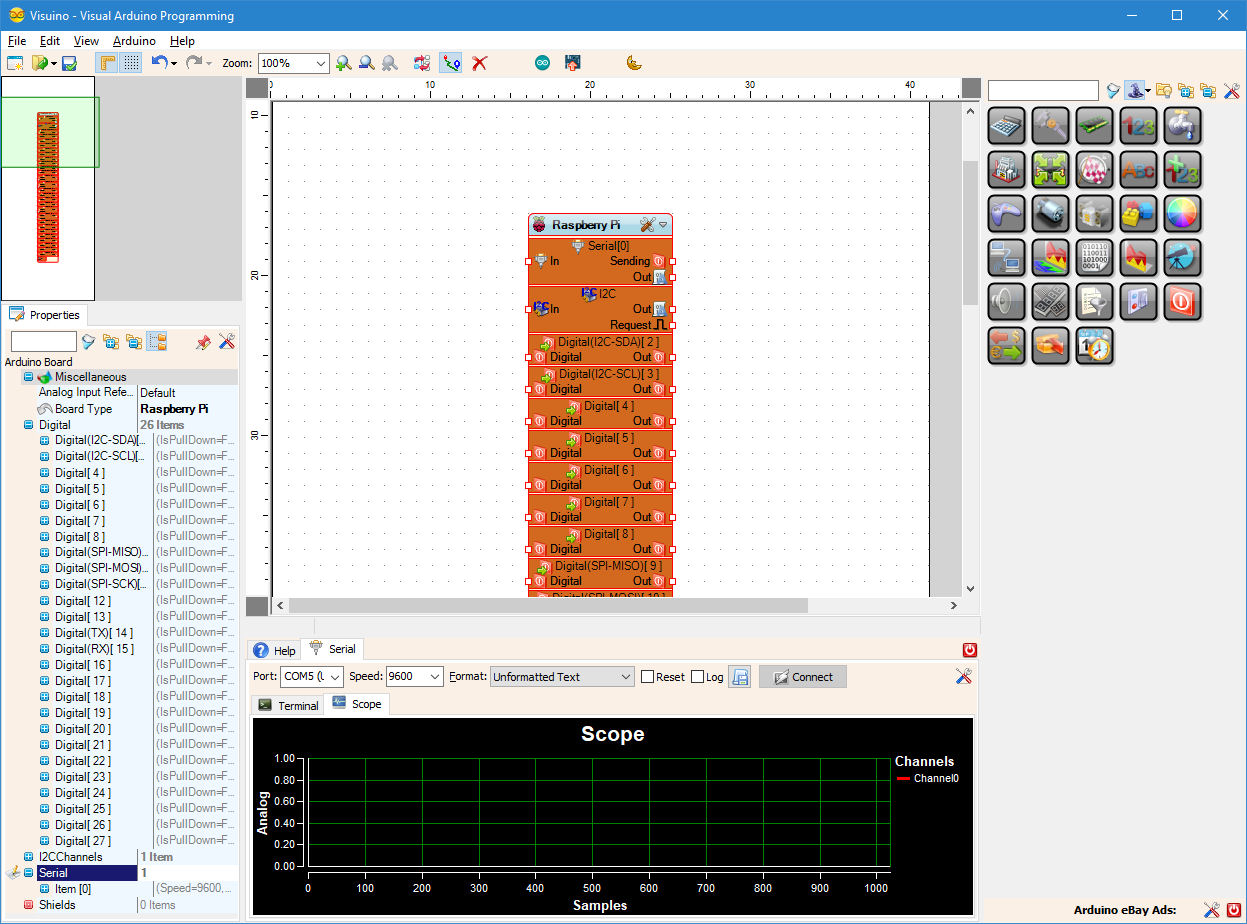Click the zoom in magnifier icon

pyautogui.click(x=345, y=62)
